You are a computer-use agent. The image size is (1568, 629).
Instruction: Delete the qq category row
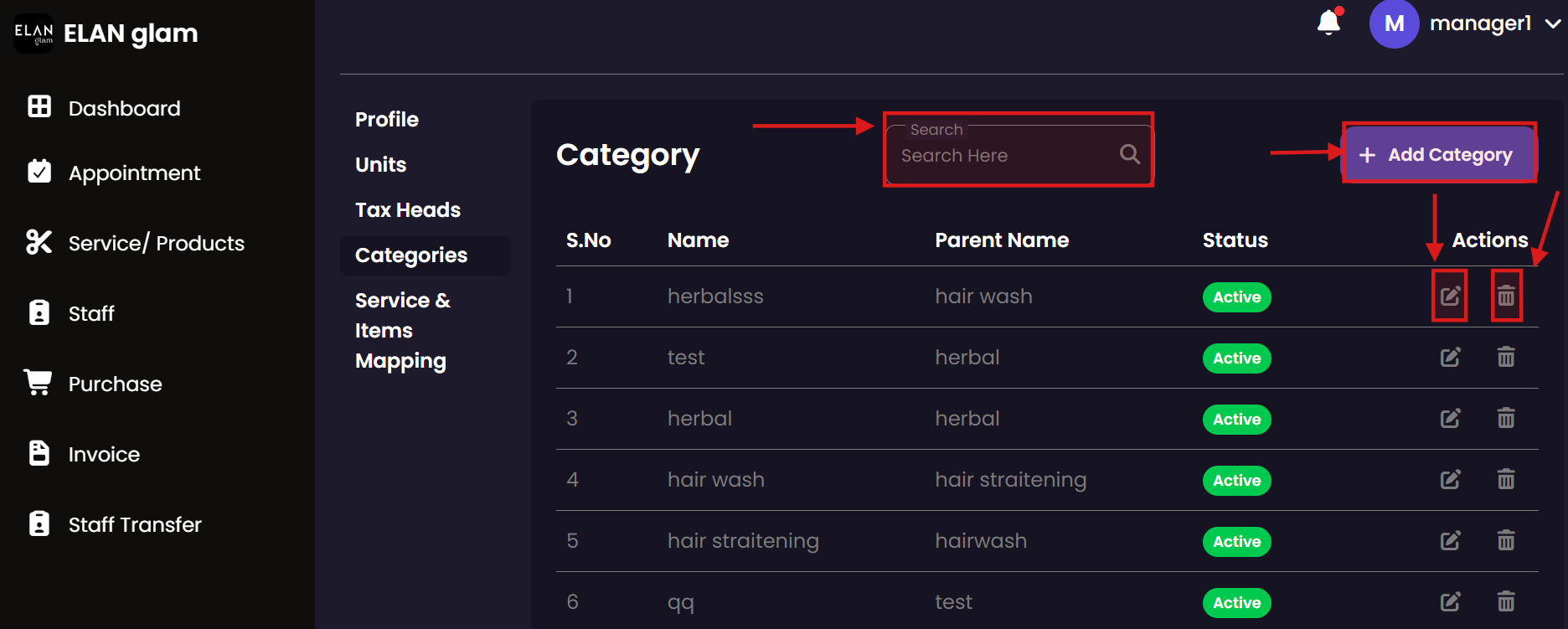(1506, 601)
